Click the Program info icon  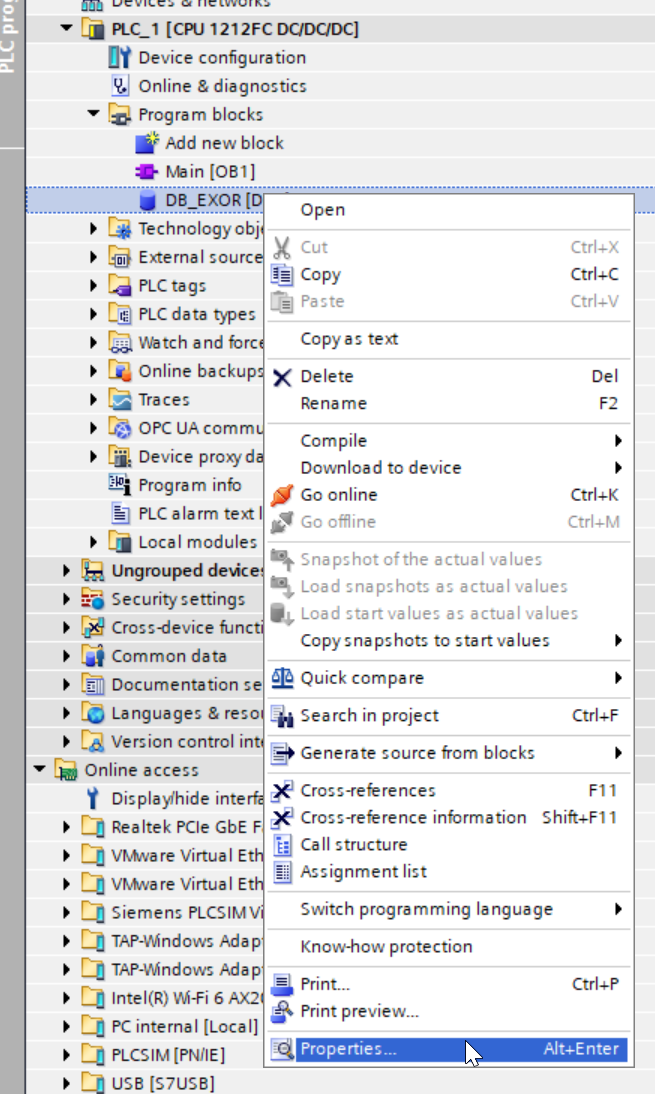coord(120,484)
